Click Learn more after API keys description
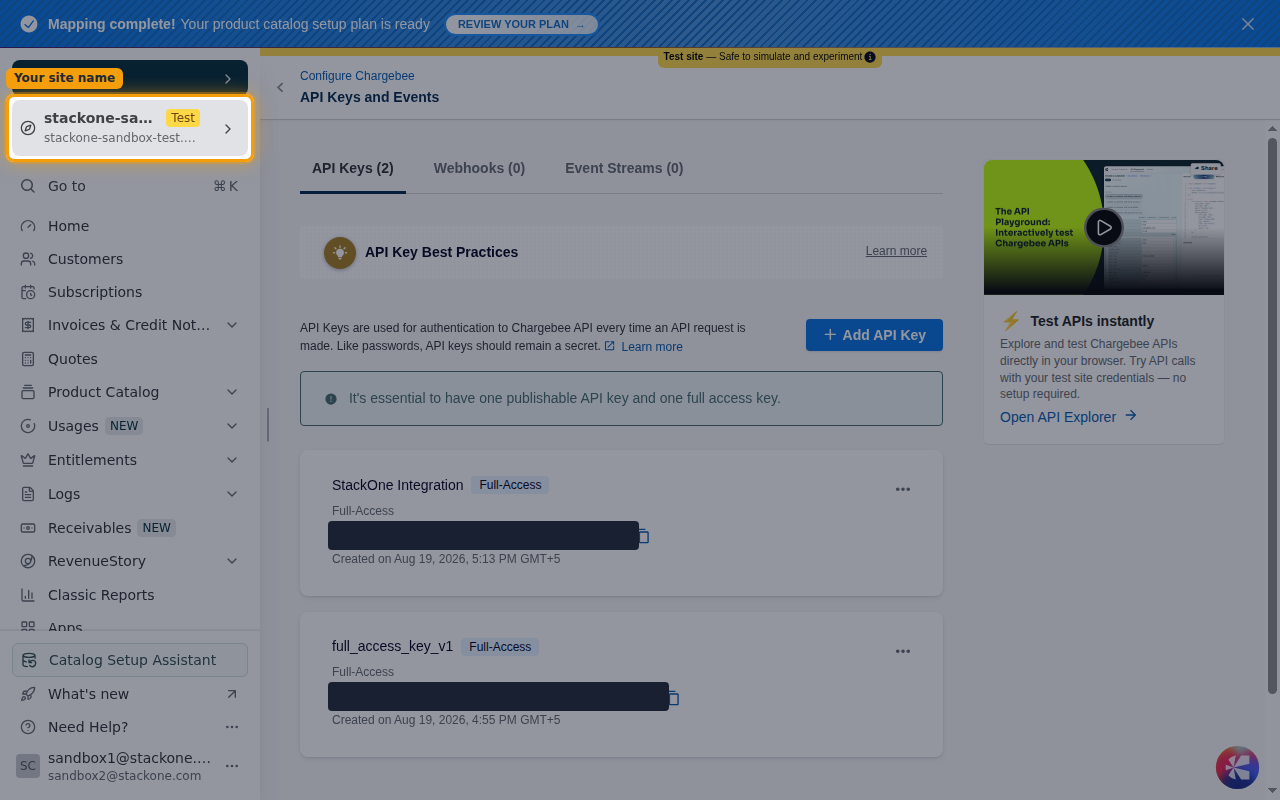This screenshot has height=800, width=1280. tap(652, 347)
